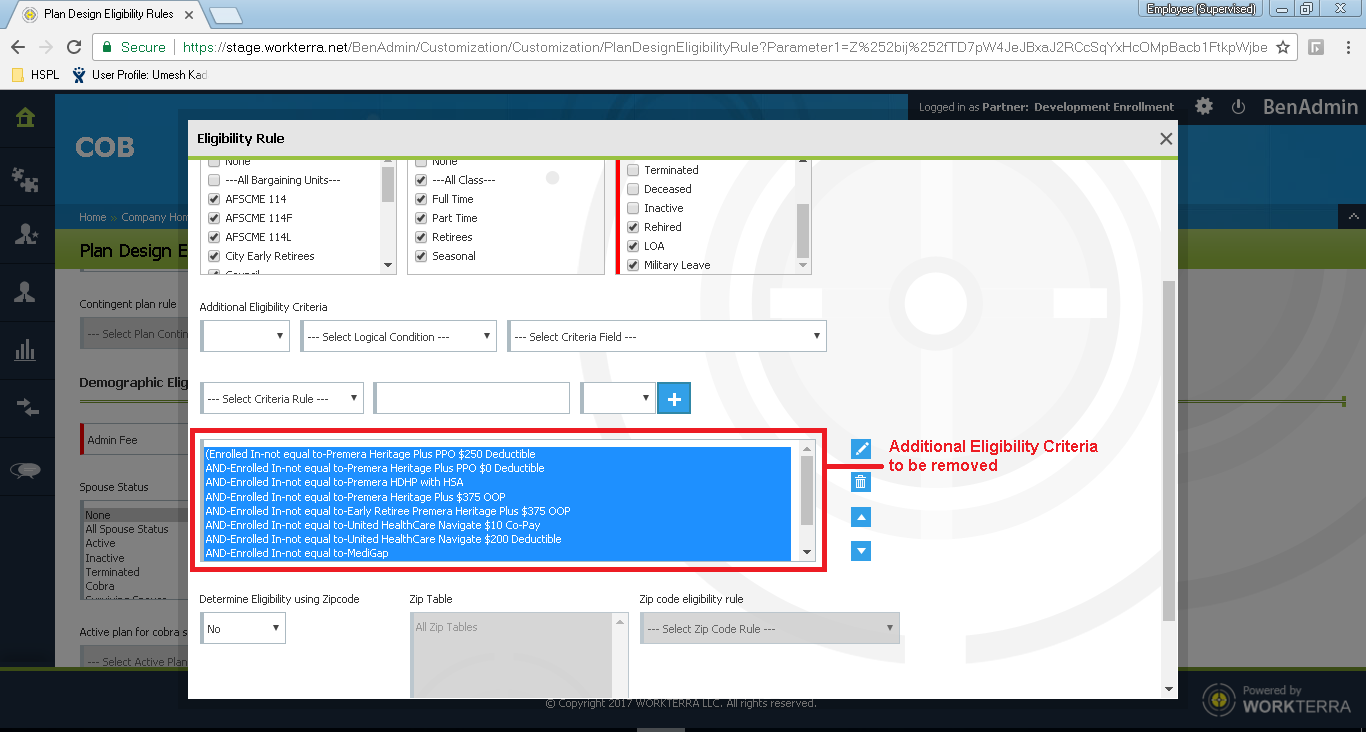
Task: Open the person profile sidebar icon
Action: (x=26, y=291)
